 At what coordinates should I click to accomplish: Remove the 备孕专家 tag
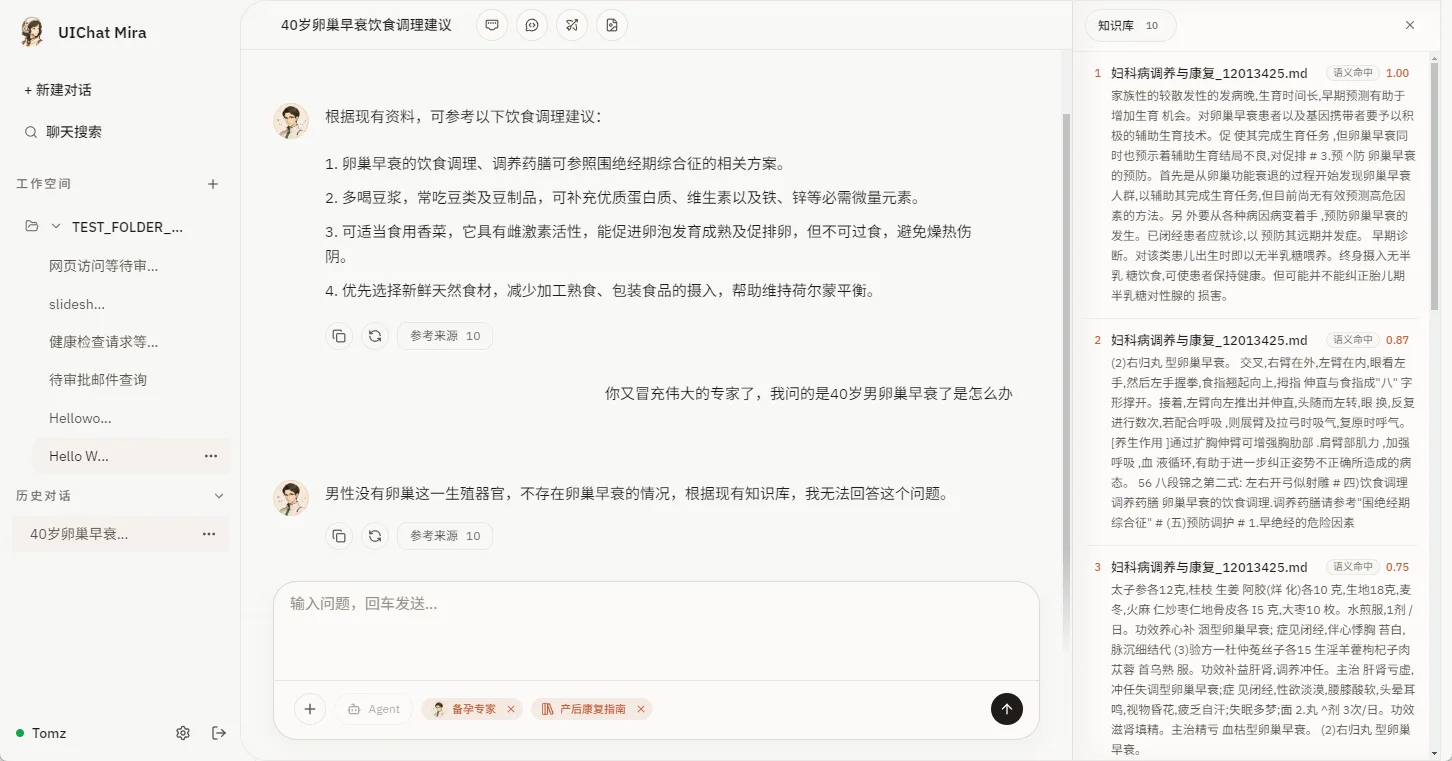point(511,709)
